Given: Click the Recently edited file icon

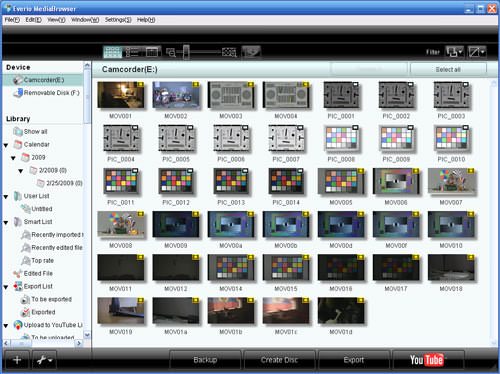Looking at the screenshot, I should pyautogui.click(x=25, y=248).
